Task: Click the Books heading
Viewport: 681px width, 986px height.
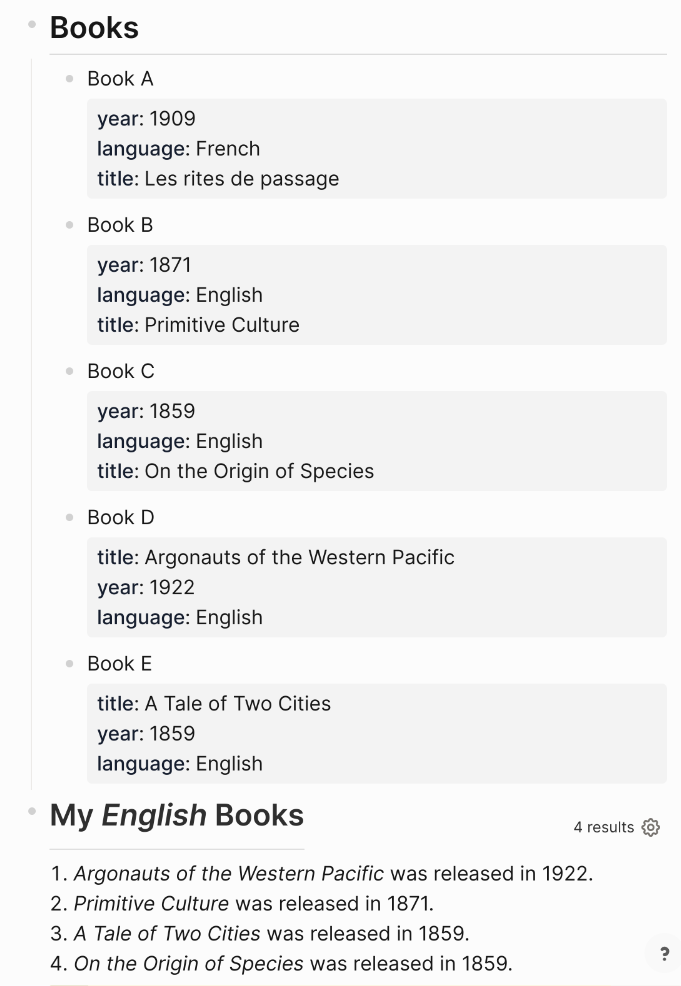Action: coord(94,28)
